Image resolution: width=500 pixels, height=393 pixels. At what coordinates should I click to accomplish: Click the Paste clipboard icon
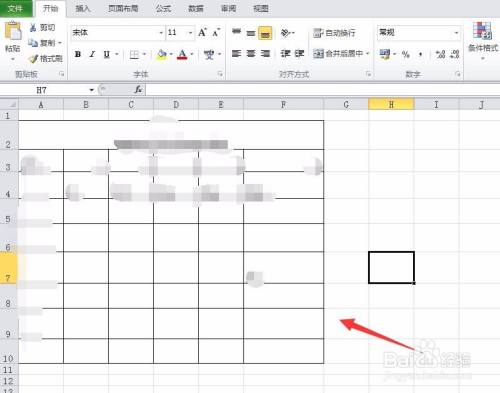coord(13,31)
